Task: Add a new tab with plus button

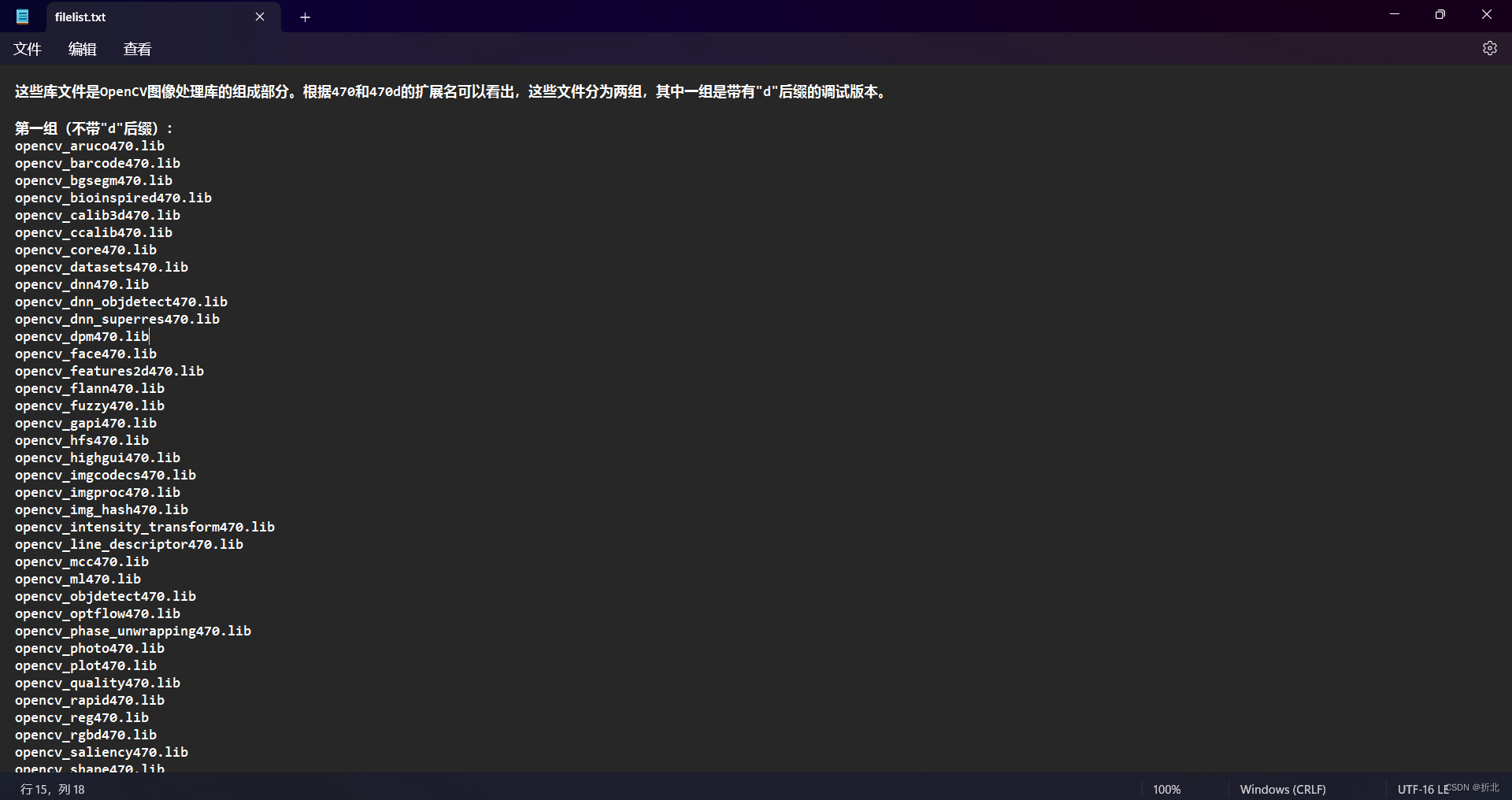Action: (305, 17)
